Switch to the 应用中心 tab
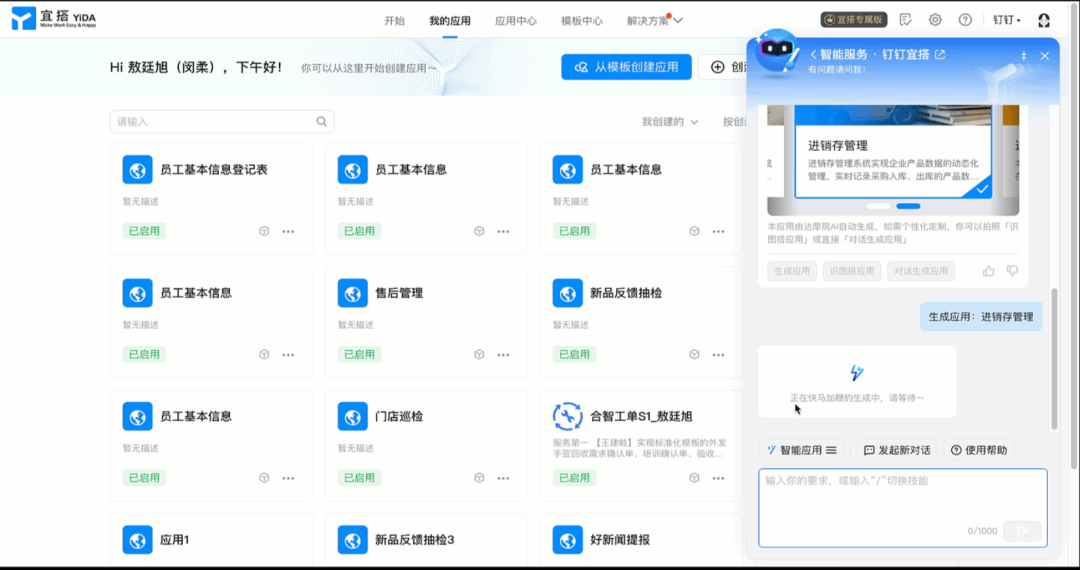1080x570 pixels. [515, 20]
